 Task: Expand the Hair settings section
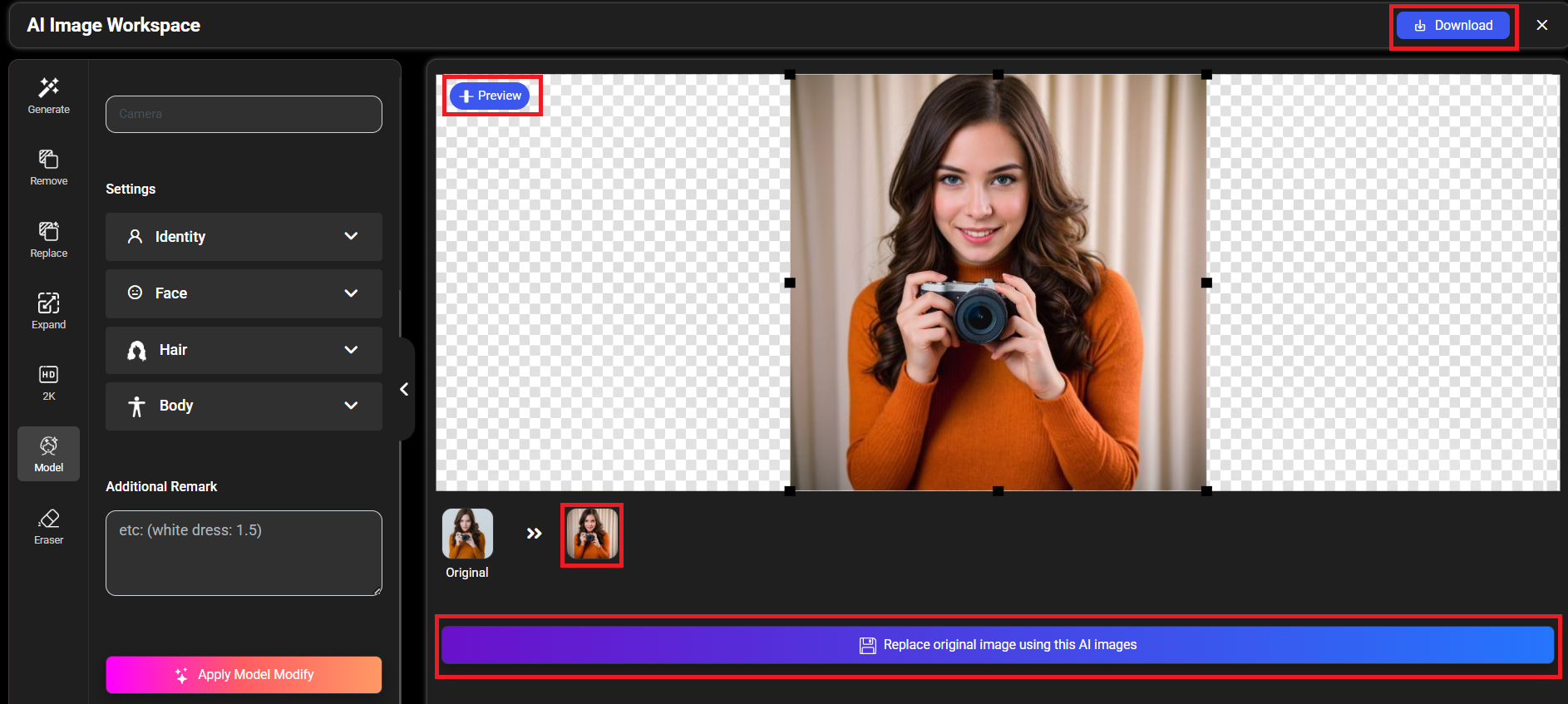click(x=244, y=350)
